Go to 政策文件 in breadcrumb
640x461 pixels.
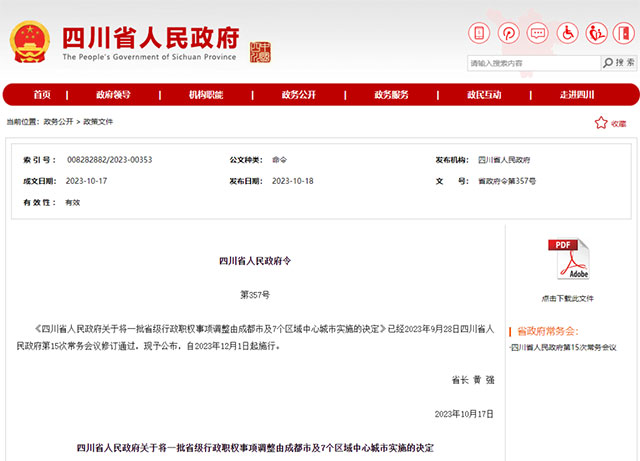98,122
